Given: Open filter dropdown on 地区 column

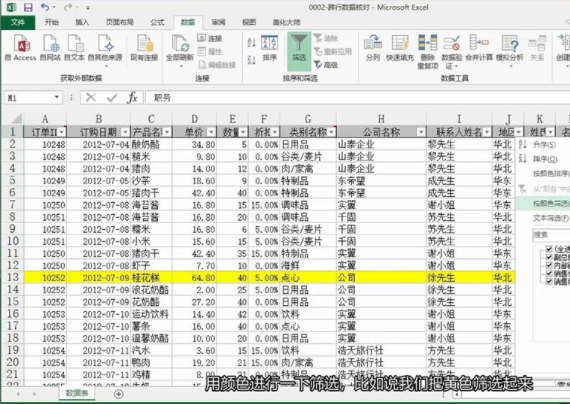Looking at the screenshot, I should (x=518, y=132).
